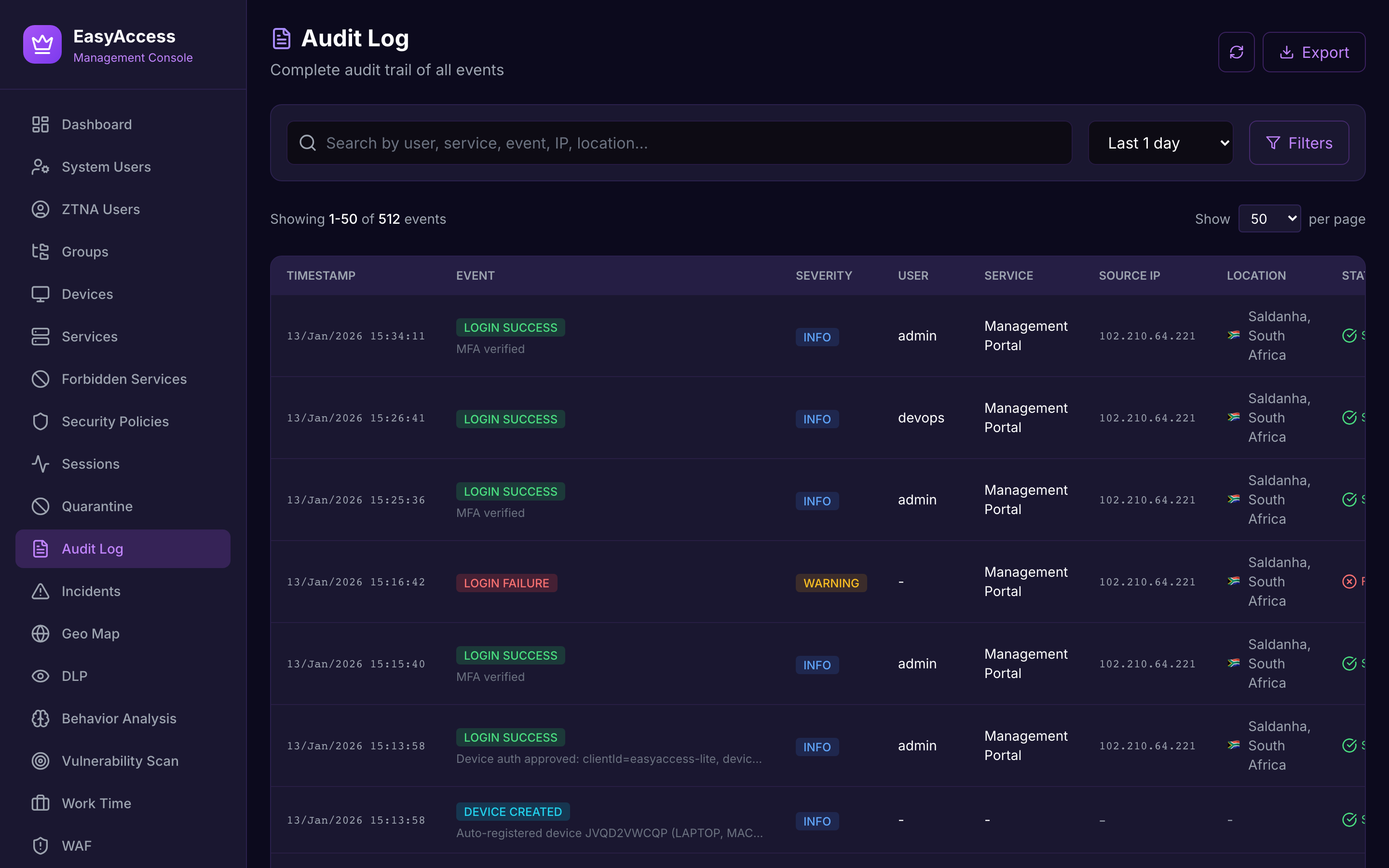Click the Forbidden Services icon
The image size is (1389, 868).
(x=40, y=379)
